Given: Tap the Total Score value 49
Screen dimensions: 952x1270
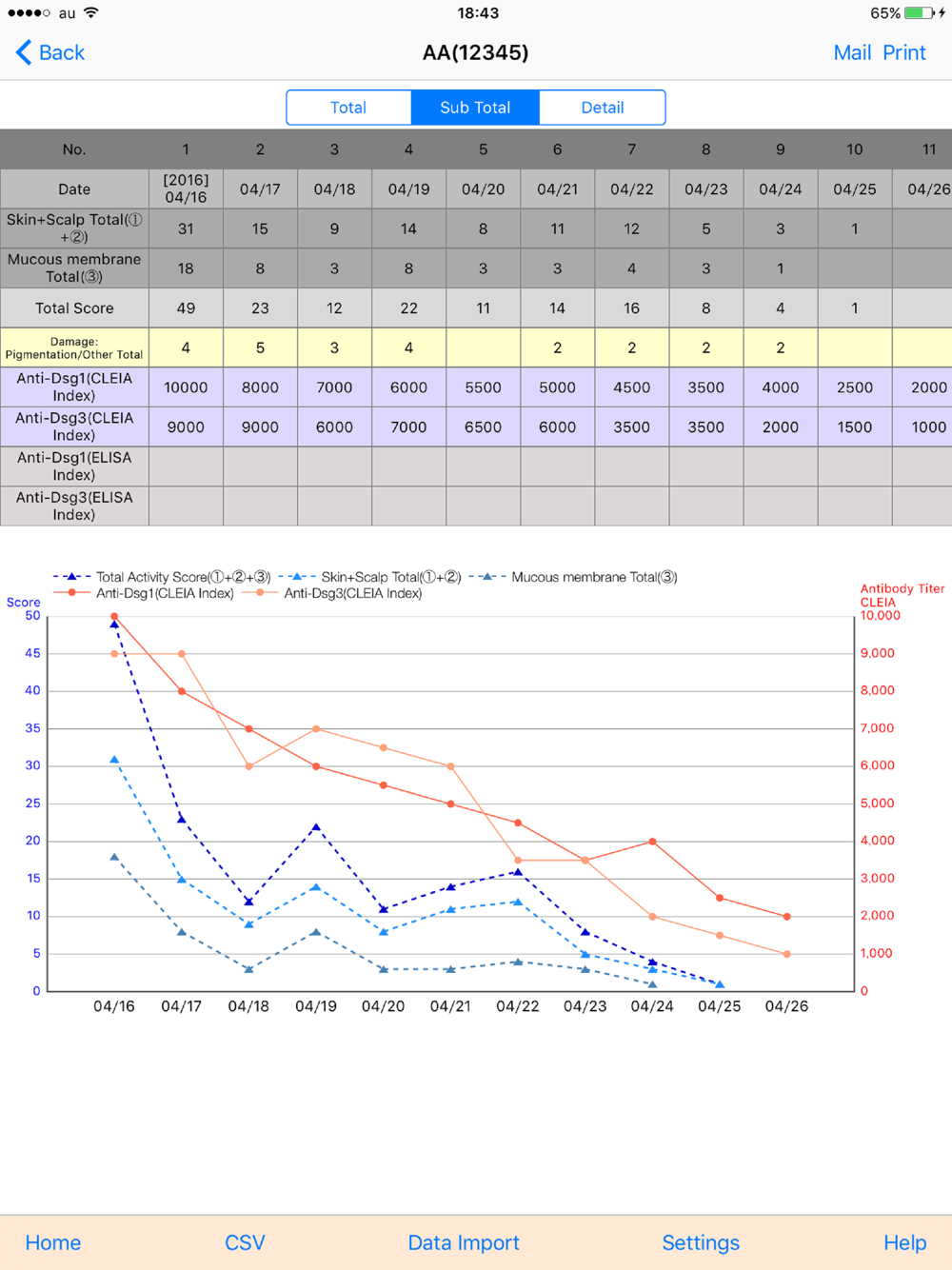Looking at the screenshot, I should coord(186,308).
